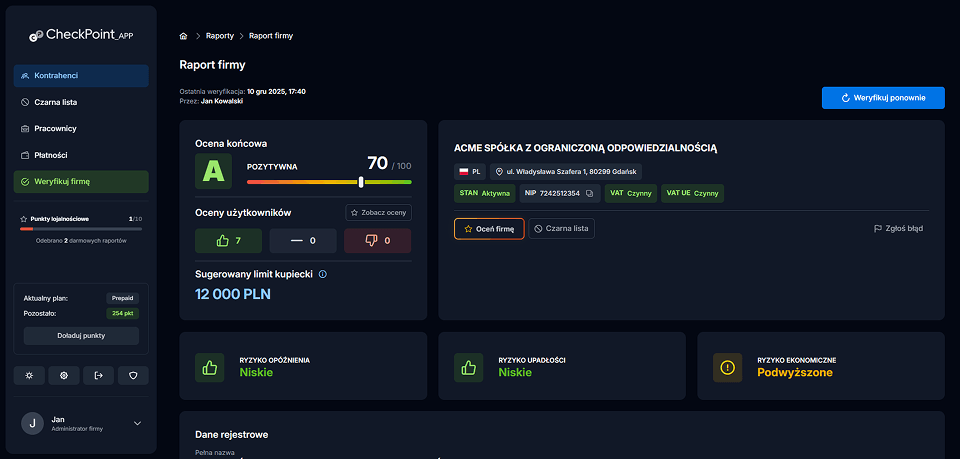Open Kontrahenci in the sidebar
Image resolution: width=960 pixels, height=459 pixels.
click(x=81, y=76)
